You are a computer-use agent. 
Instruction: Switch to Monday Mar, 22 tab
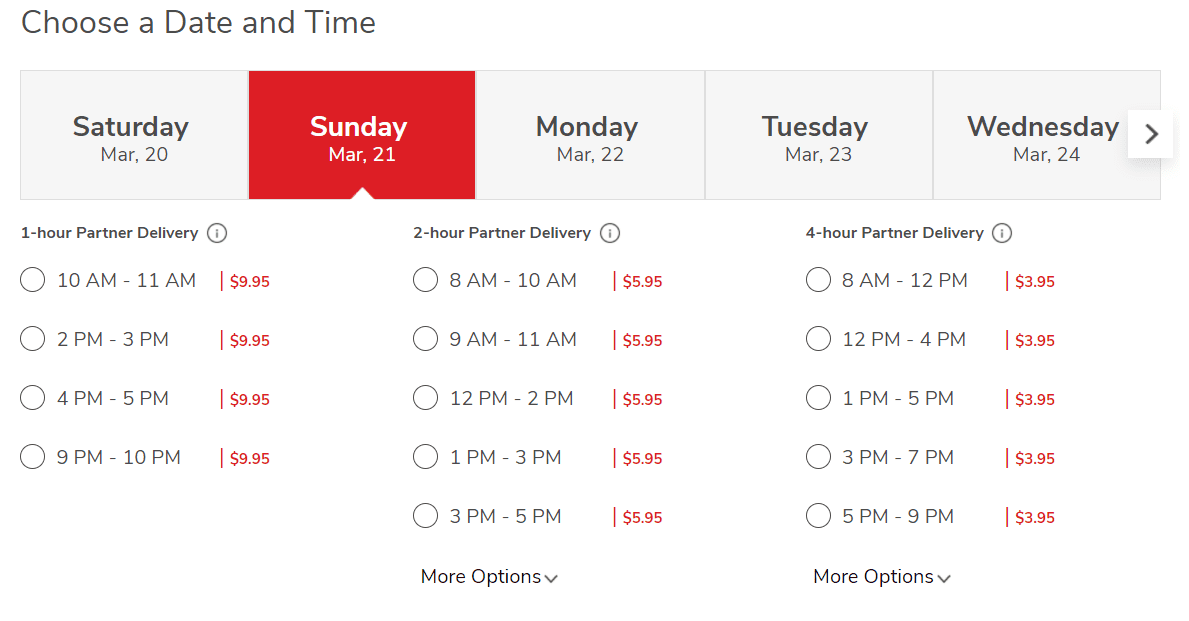(x=590, y=135)
